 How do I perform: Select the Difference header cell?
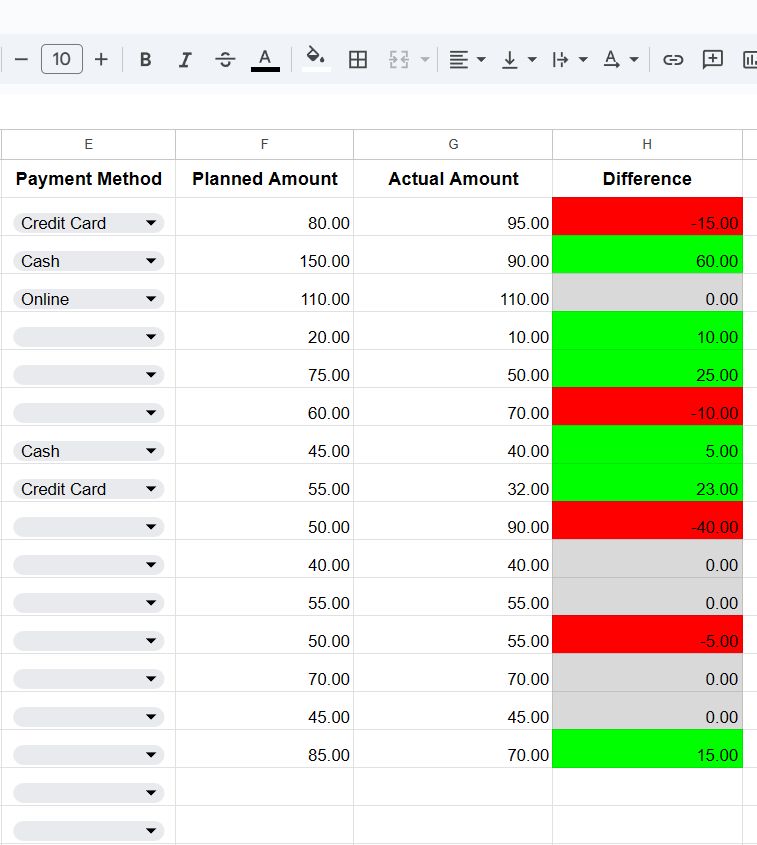[647, 178]
